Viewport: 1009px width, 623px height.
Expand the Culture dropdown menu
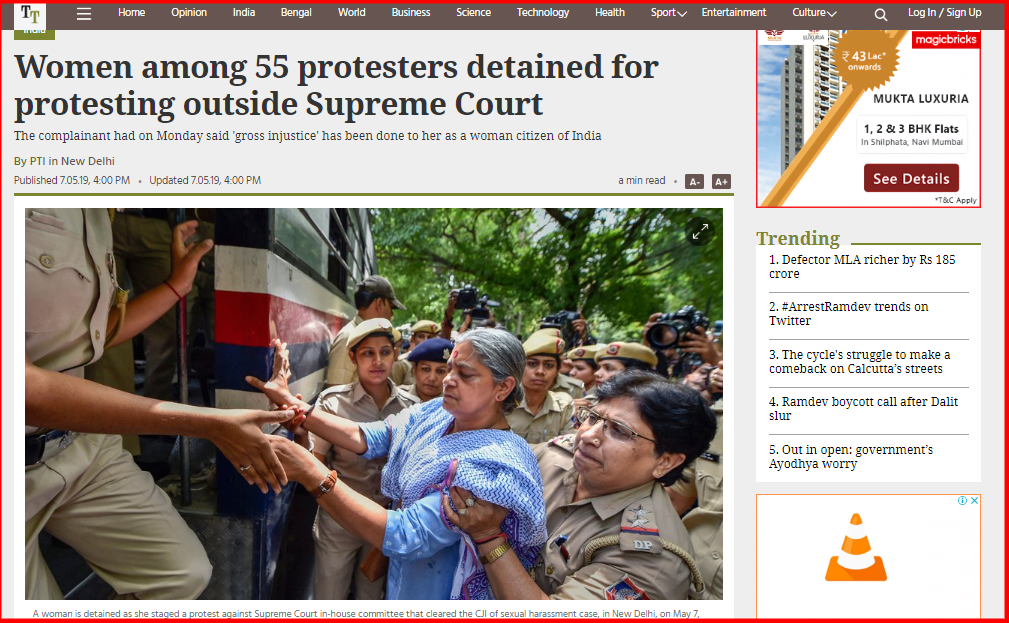814,12
